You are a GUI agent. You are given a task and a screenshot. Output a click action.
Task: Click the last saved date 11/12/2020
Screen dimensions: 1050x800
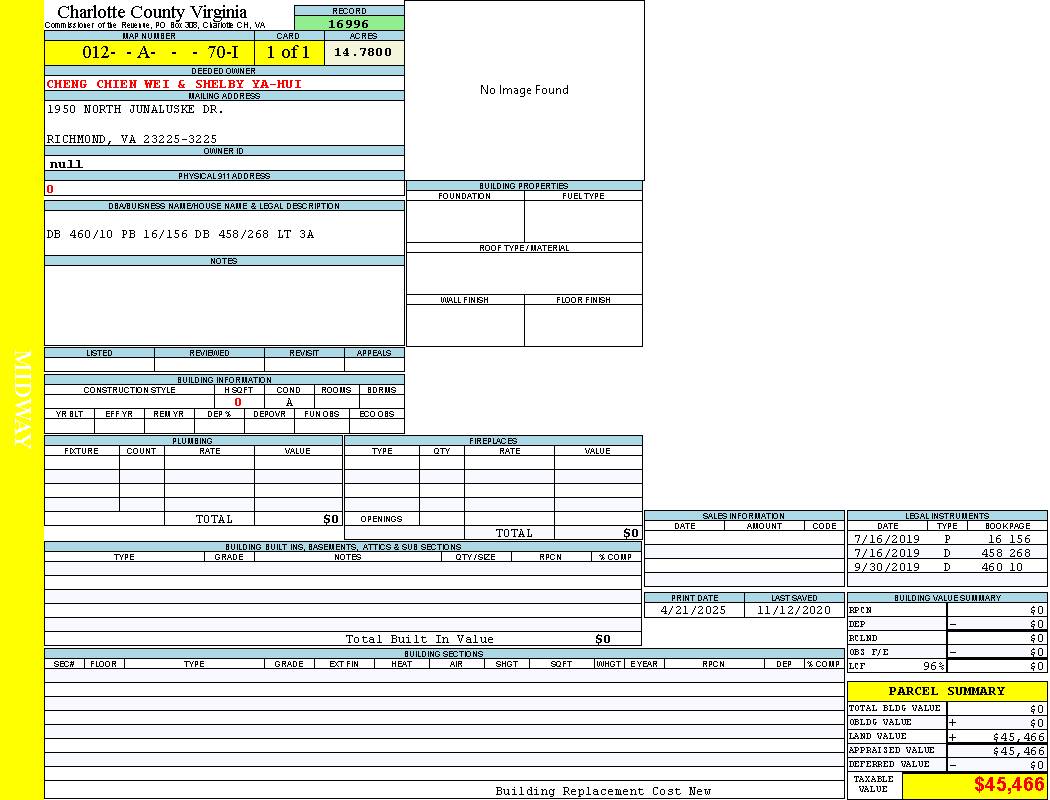point(793,610)
